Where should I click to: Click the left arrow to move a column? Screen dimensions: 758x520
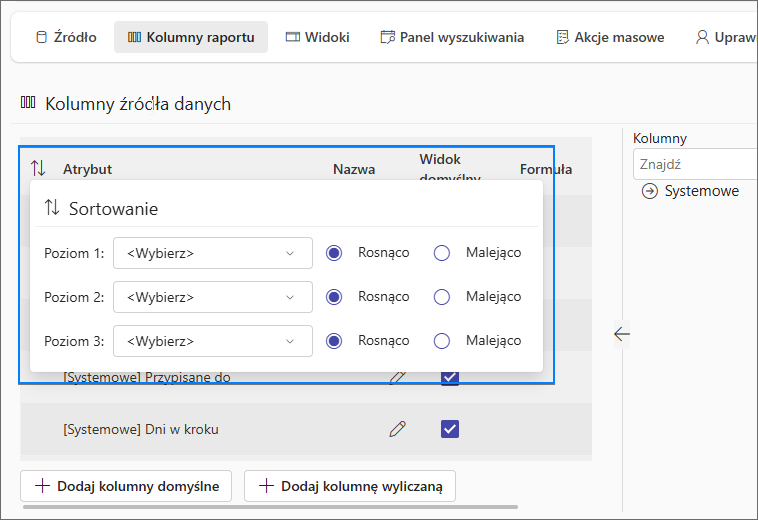click(x=622, y=333)
